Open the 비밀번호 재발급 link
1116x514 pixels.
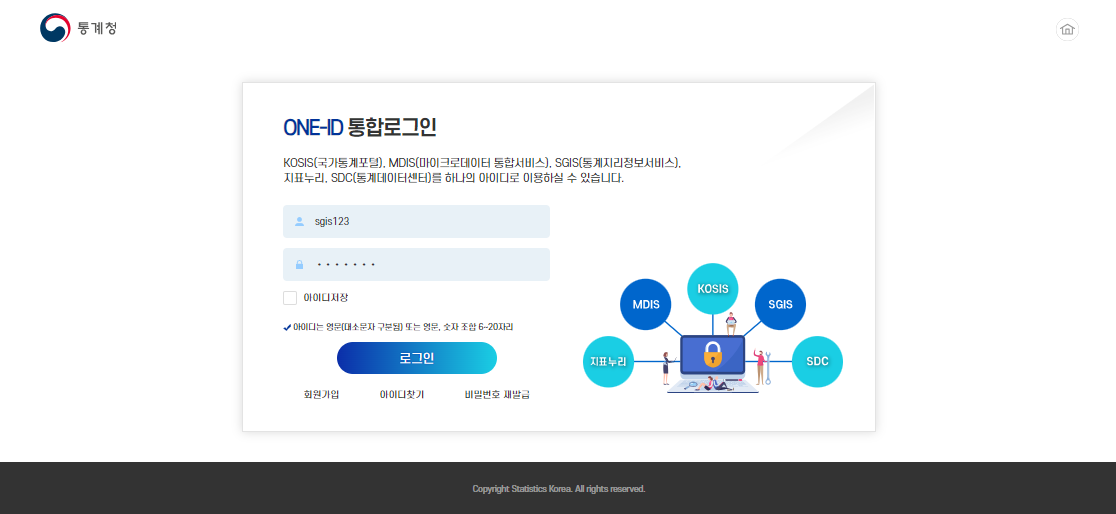[x=497, y=394]
